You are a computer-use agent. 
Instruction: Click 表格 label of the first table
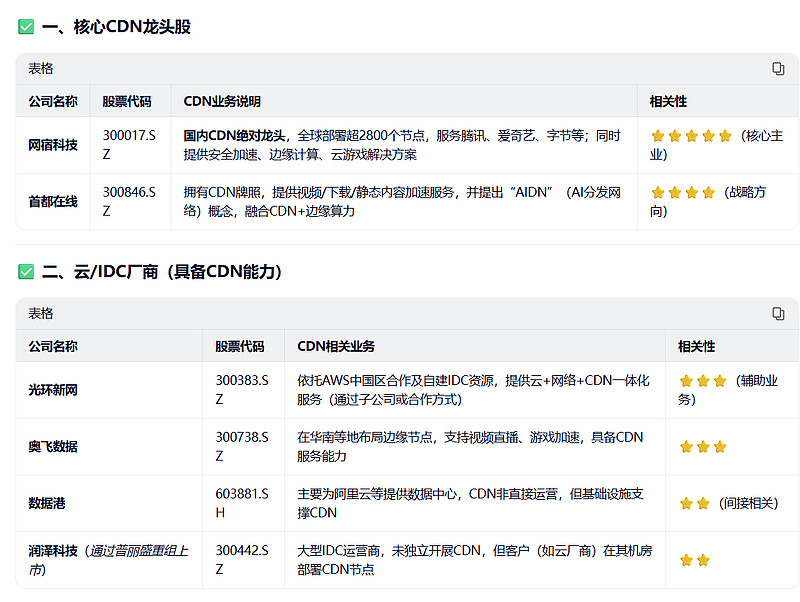tap(41, 68)
